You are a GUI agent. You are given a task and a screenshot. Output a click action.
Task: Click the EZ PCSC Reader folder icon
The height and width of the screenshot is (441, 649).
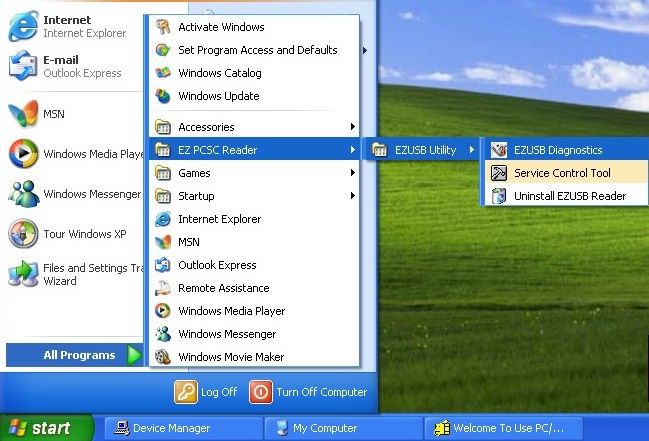click(x=163, y=150)
